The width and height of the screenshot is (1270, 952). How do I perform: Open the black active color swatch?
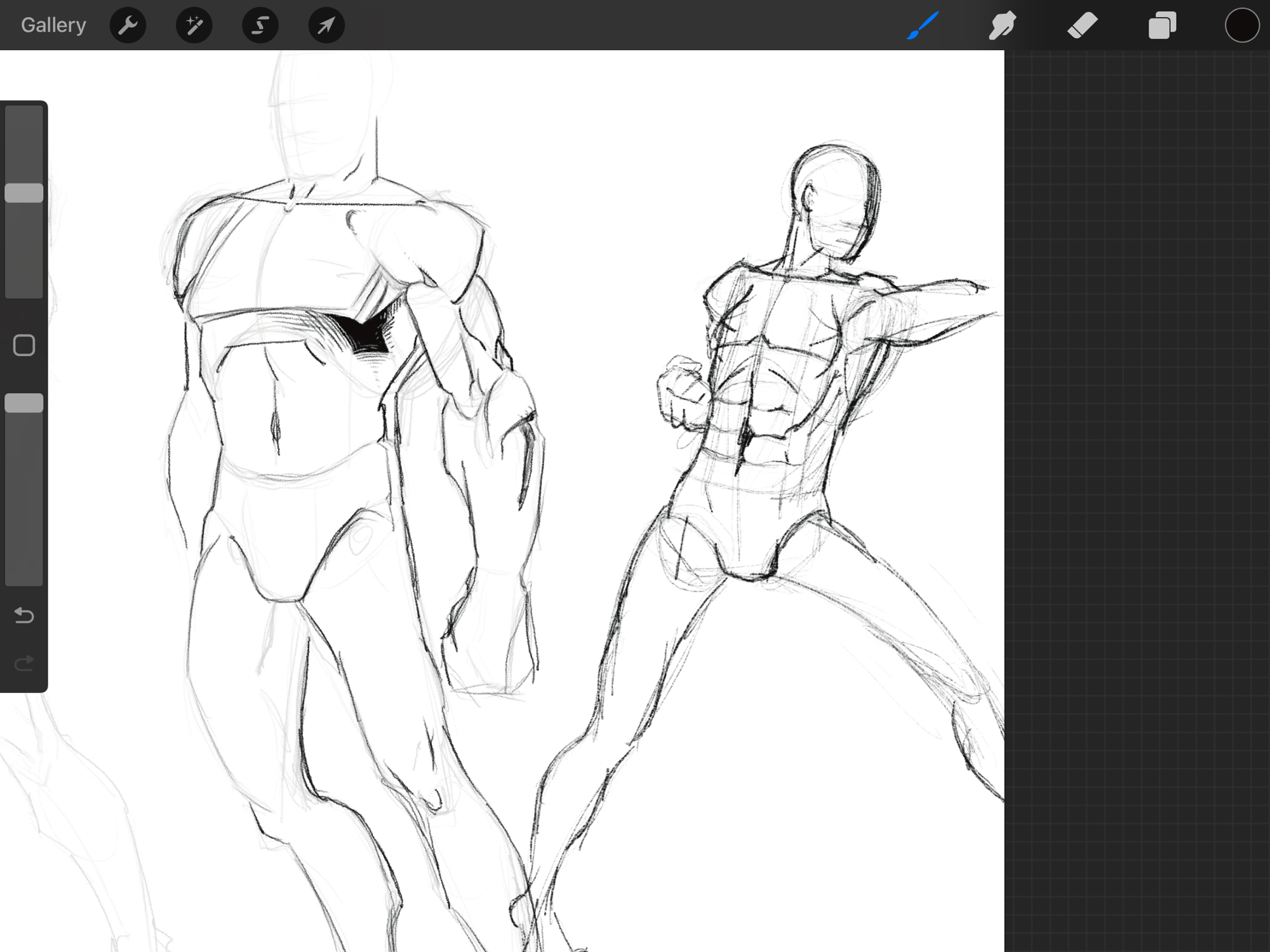(x=1241, y=25)
